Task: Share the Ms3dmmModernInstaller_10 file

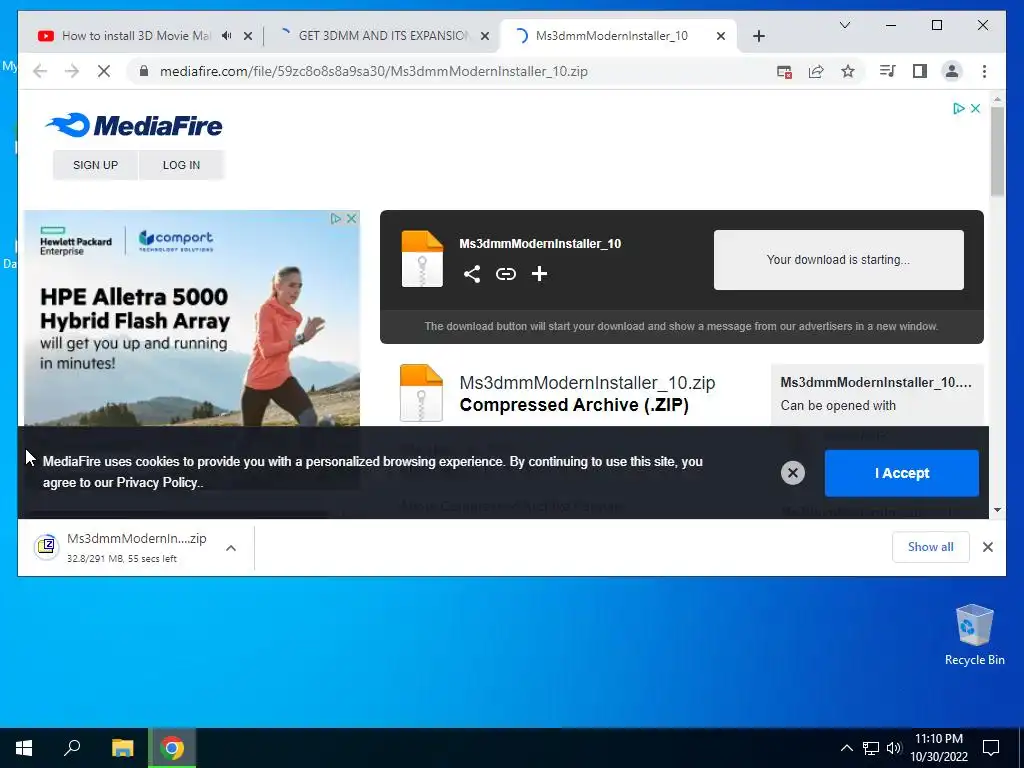Action: pyautogui.click(x=472, y=274)
